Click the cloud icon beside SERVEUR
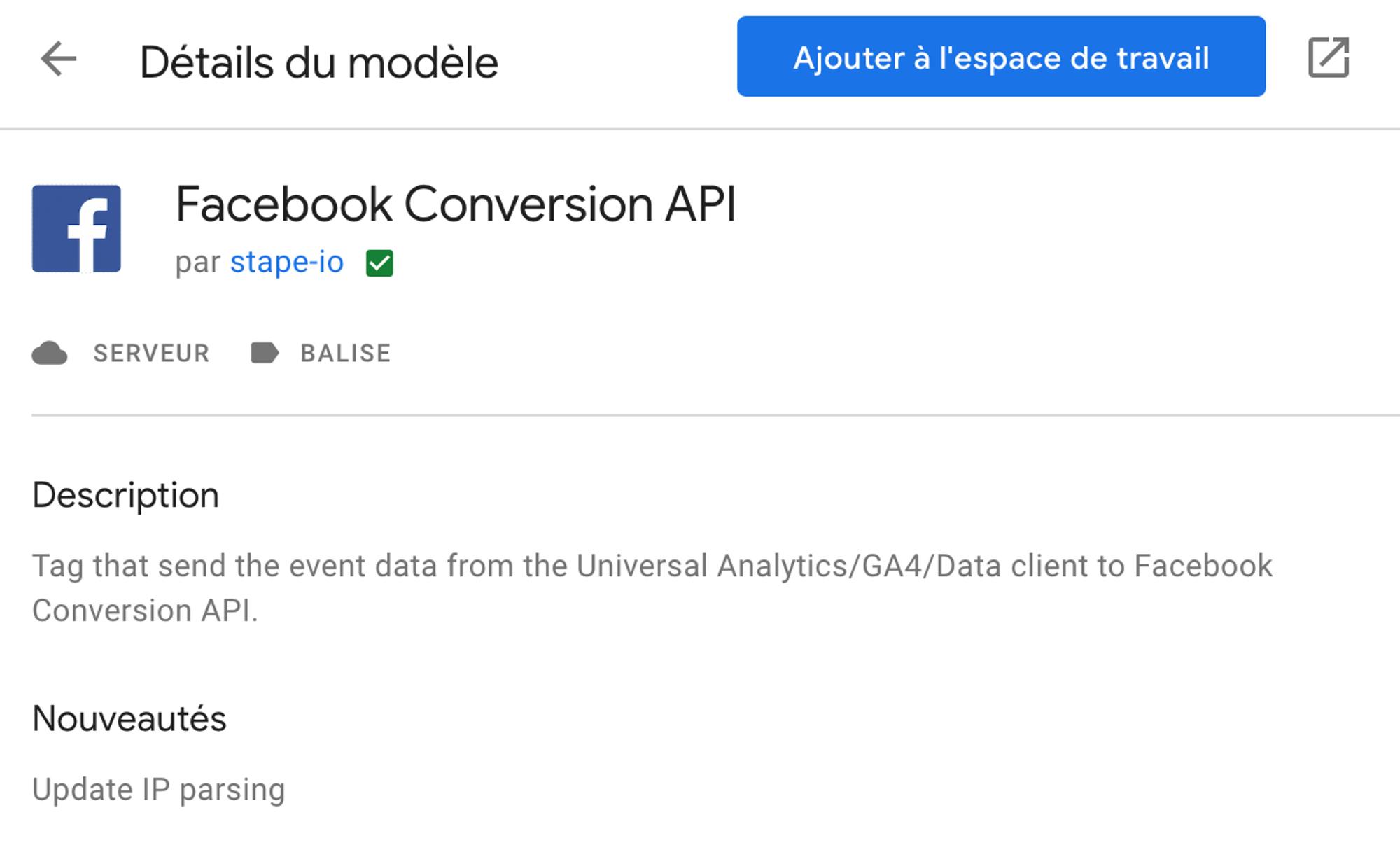 click(x=50, y=353)
